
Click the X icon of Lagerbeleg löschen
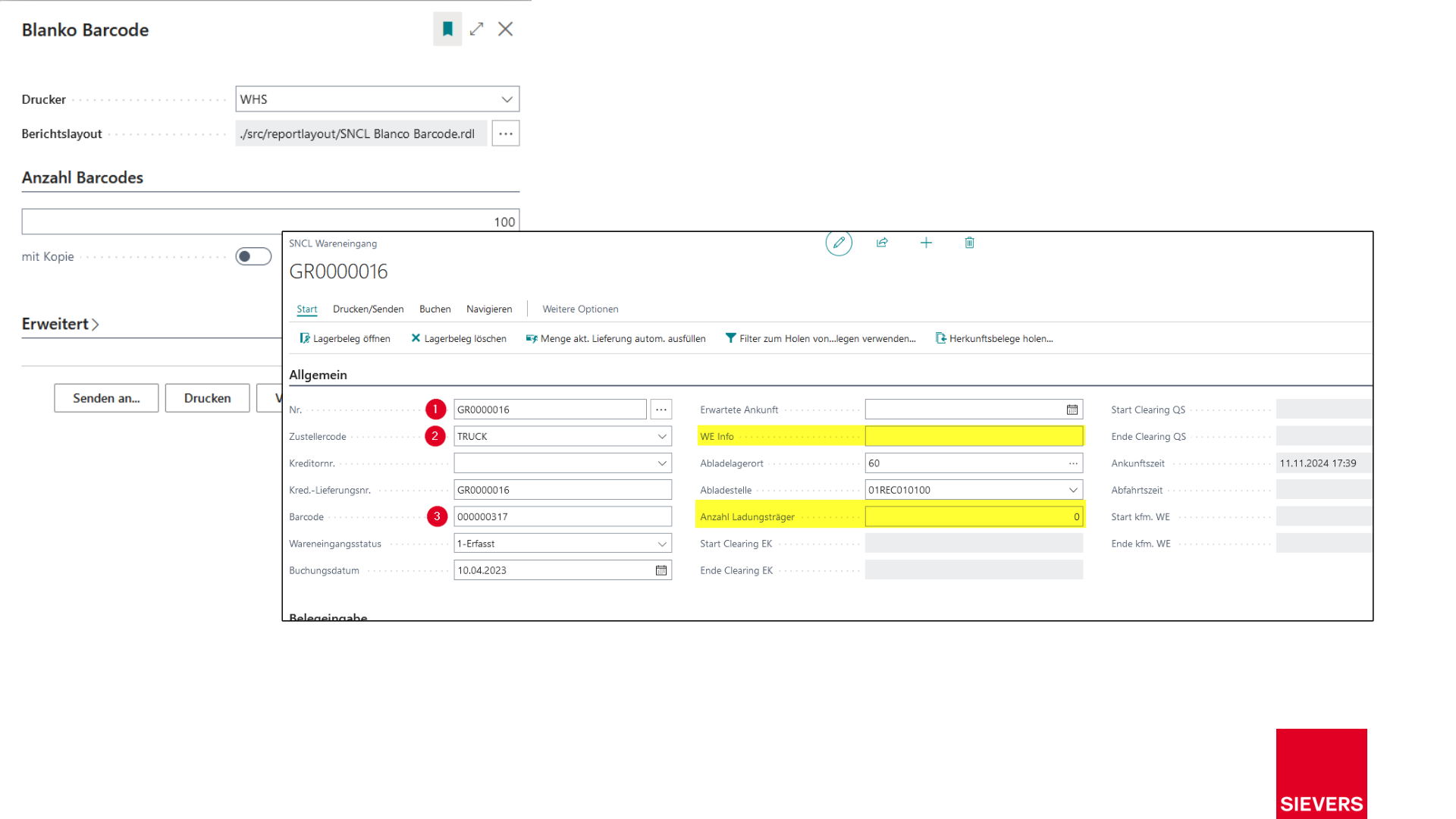click(x=416, y=338)
